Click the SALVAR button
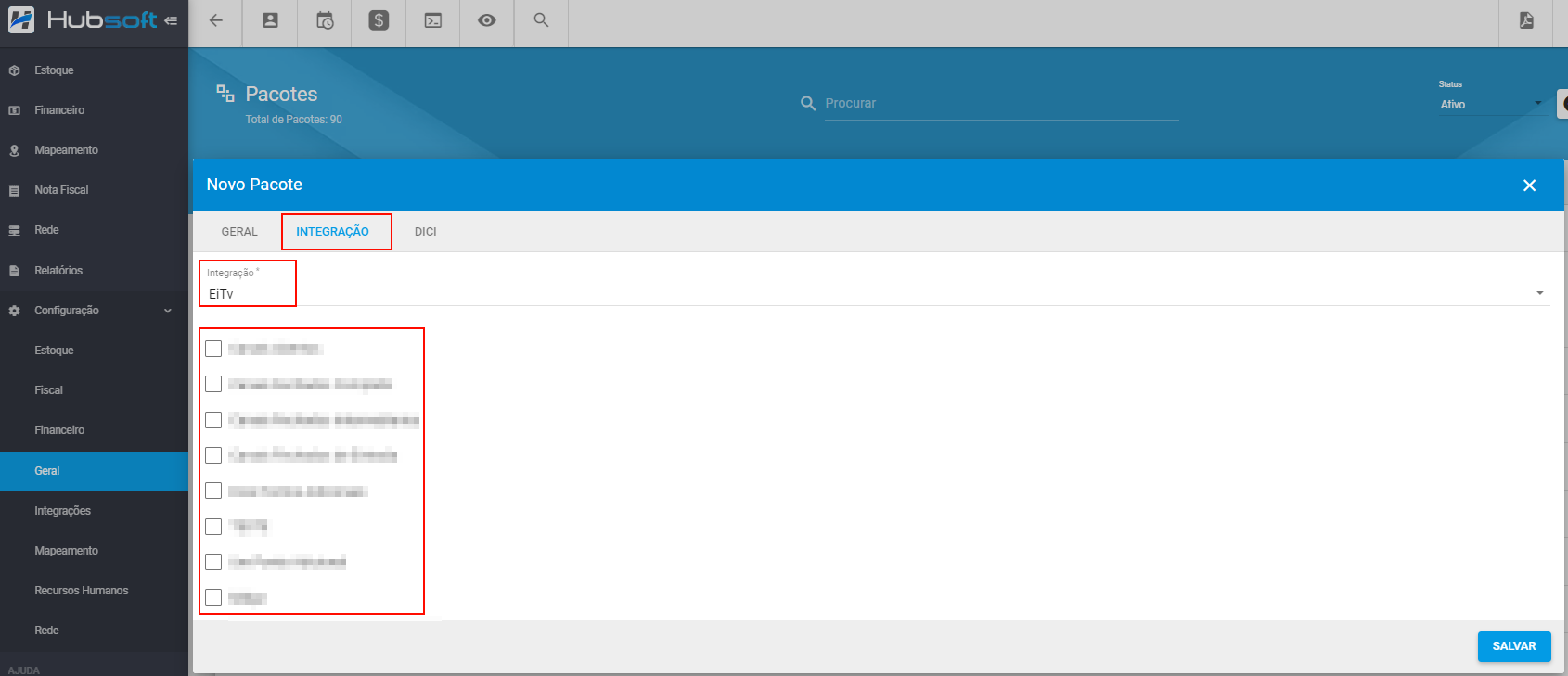Screen dimensions: 1568x676 coord(1514,646)
